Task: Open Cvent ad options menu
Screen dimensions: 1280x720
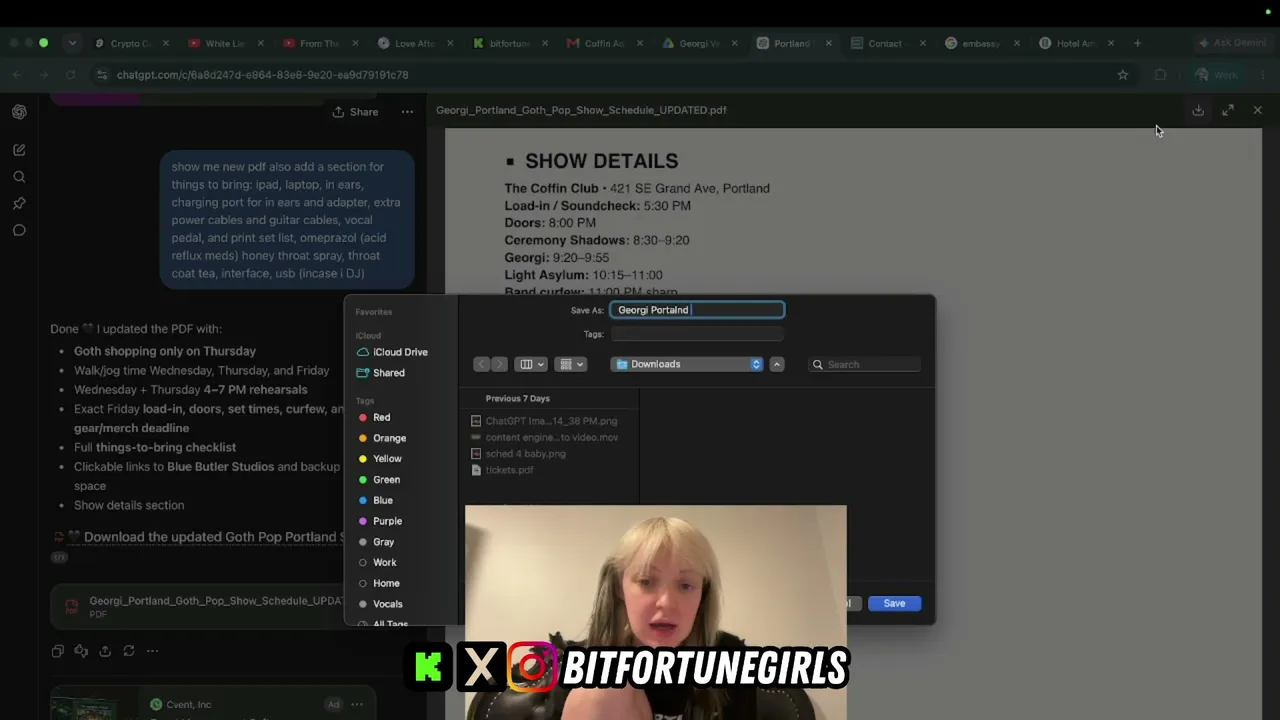Action: [357, 704]
